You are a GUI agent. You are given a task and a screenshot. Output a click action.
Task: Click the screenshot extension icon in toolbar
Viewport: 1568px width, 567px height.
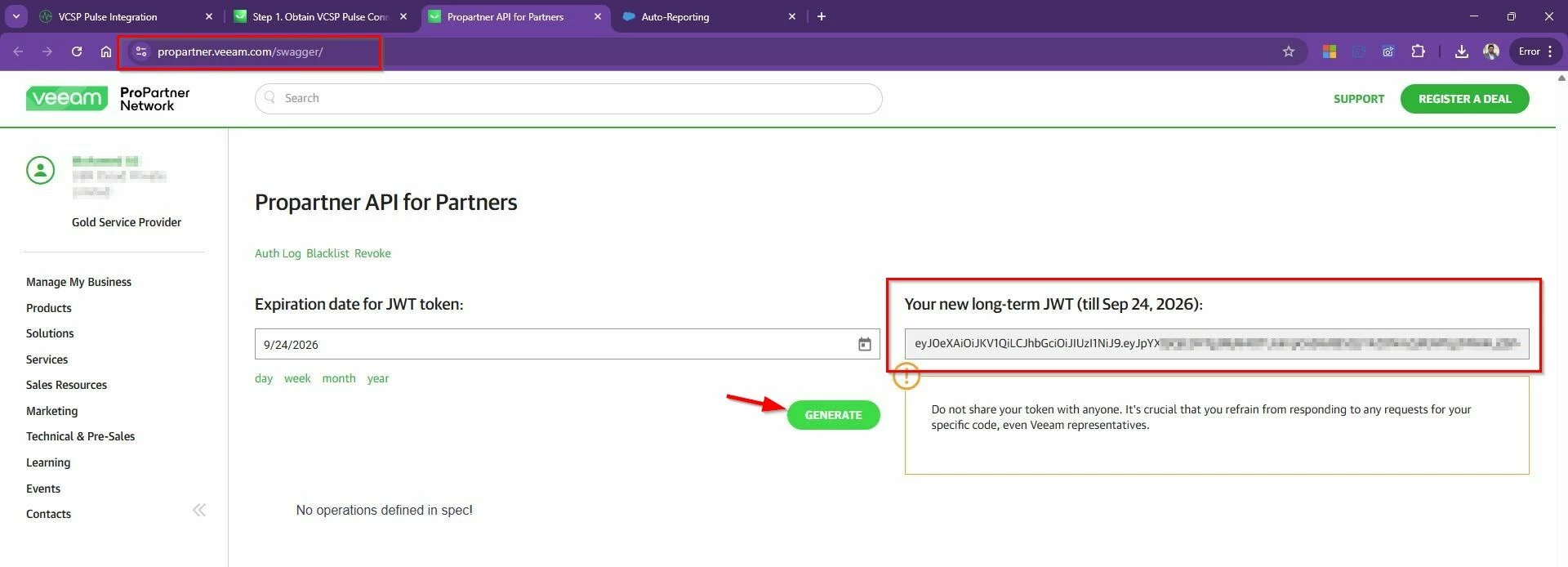pyautogui.click(x=1388, y=51)
